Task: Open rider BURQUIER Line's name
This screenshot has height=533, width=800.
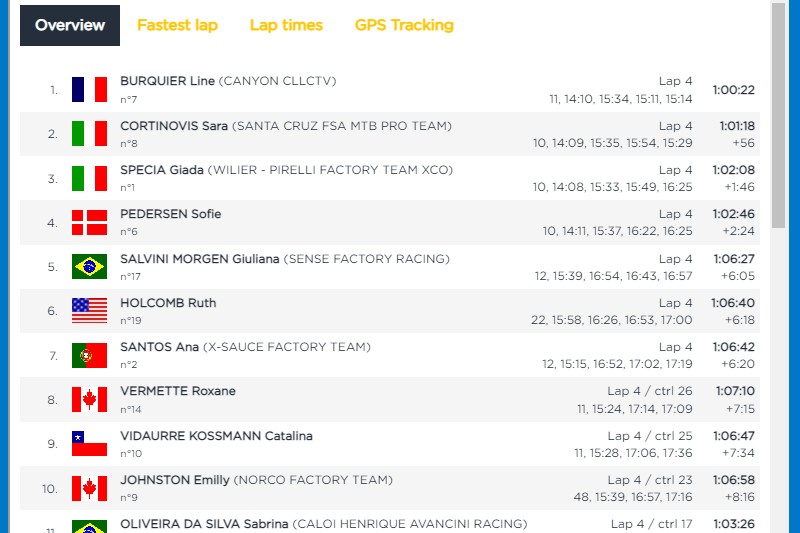Action: coord(167,81)
